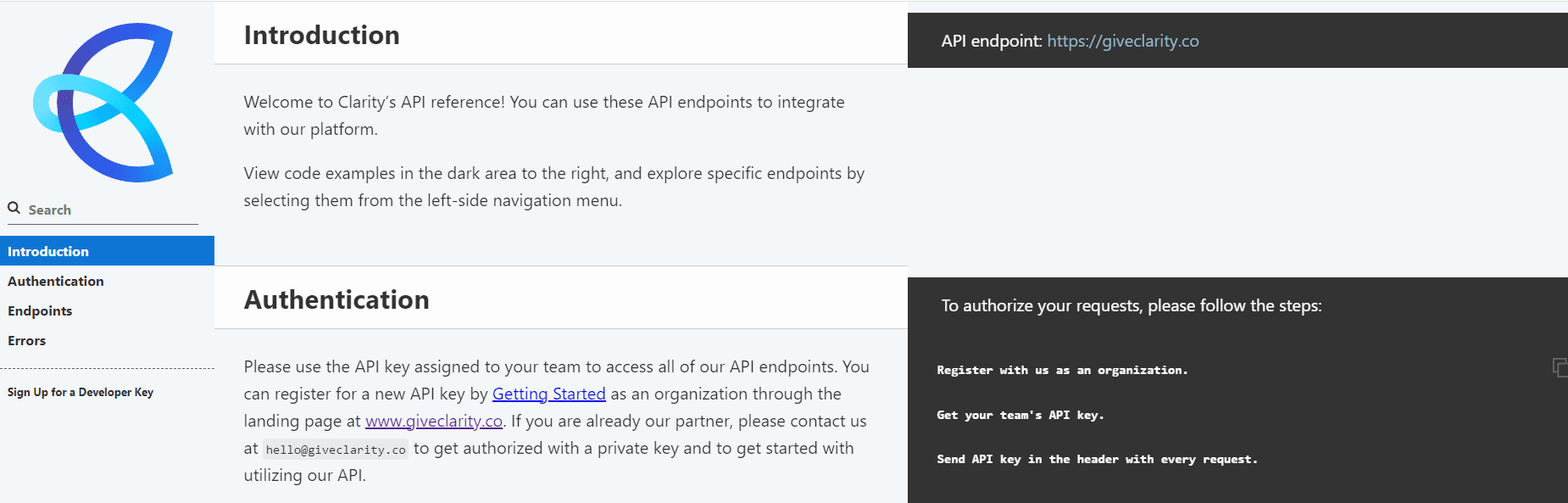This screenshot has height=503, width=1568.
Task: Select Introduction in the navigation menu
Action: coord(48,251)
